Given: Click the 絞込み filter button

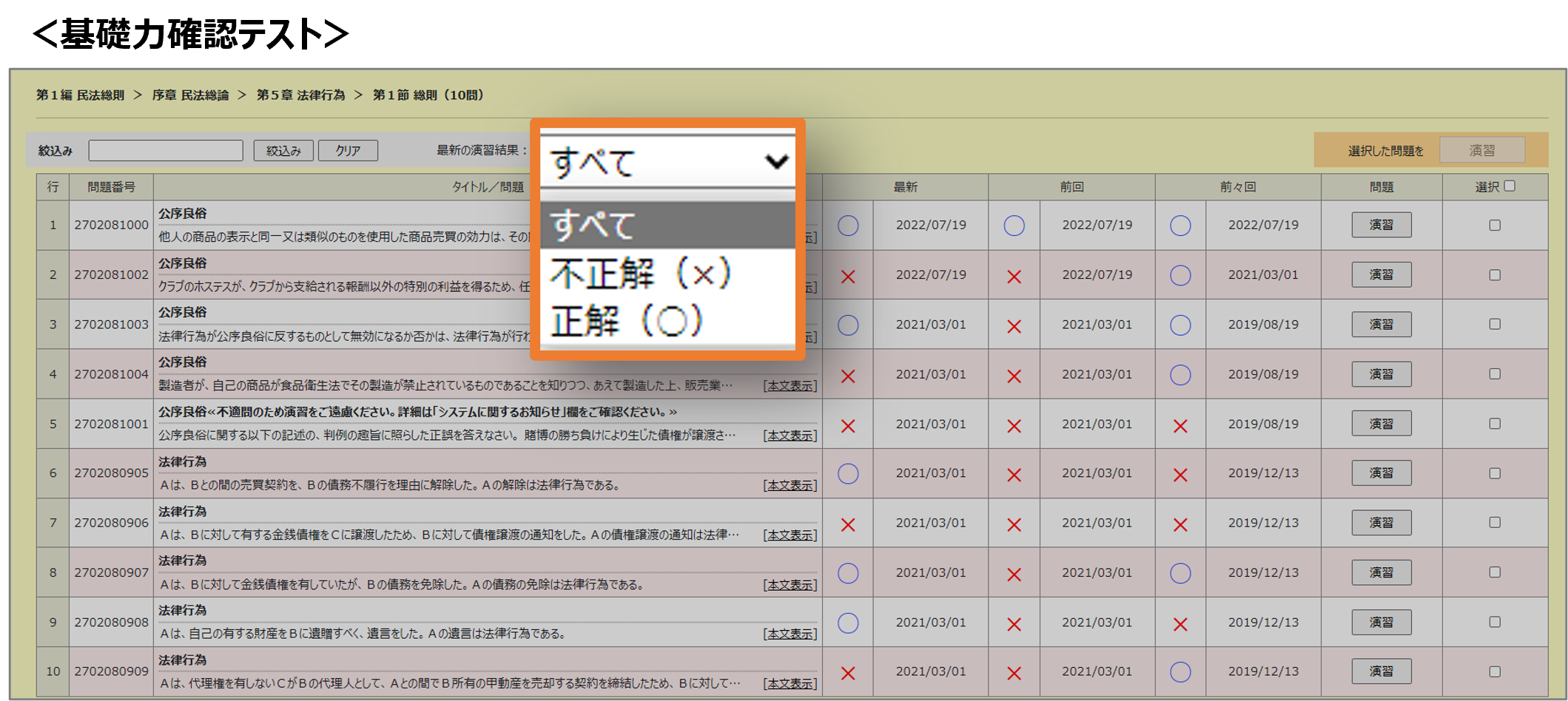Looking at the screenshot, I should 283,150.
